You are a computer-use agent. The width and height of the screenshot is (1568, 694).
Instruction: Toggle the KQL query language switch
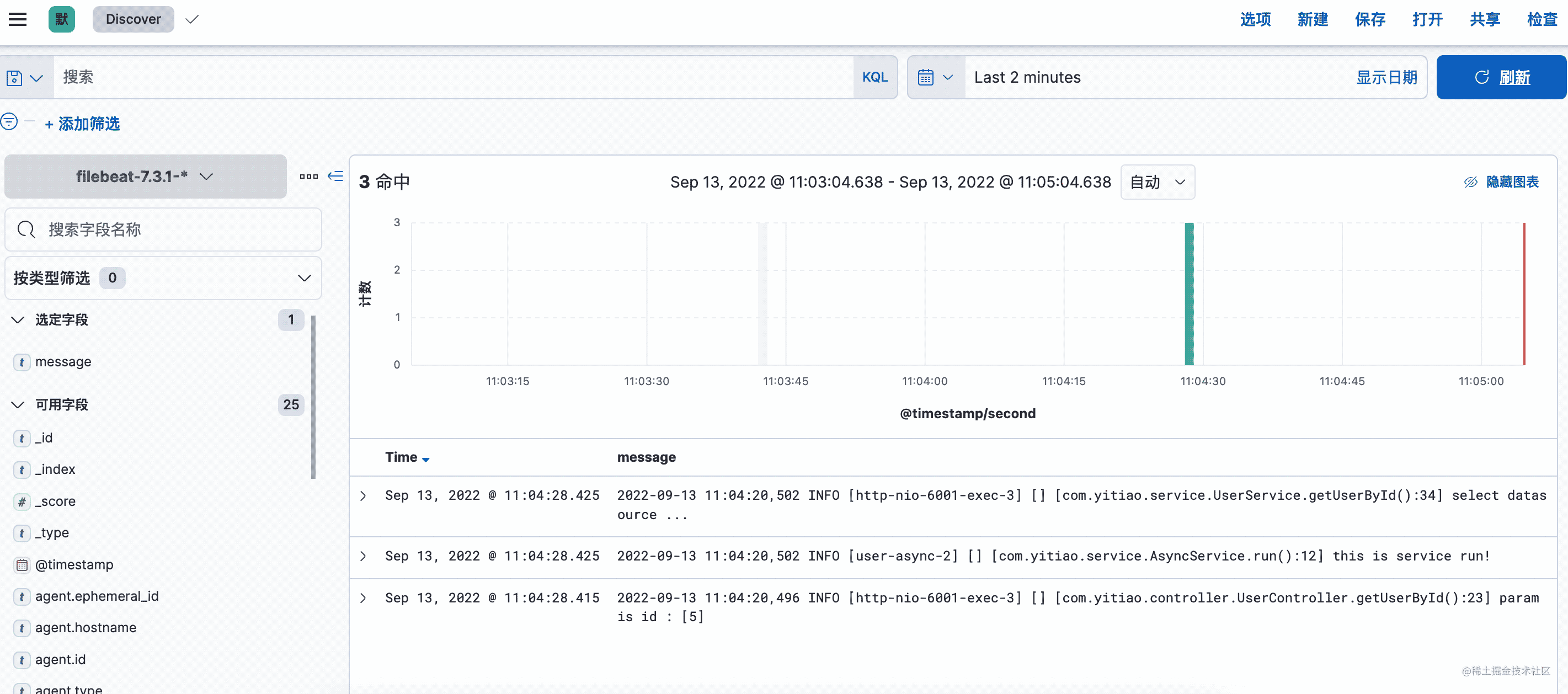pyautogui.click(x=874, y=77)
